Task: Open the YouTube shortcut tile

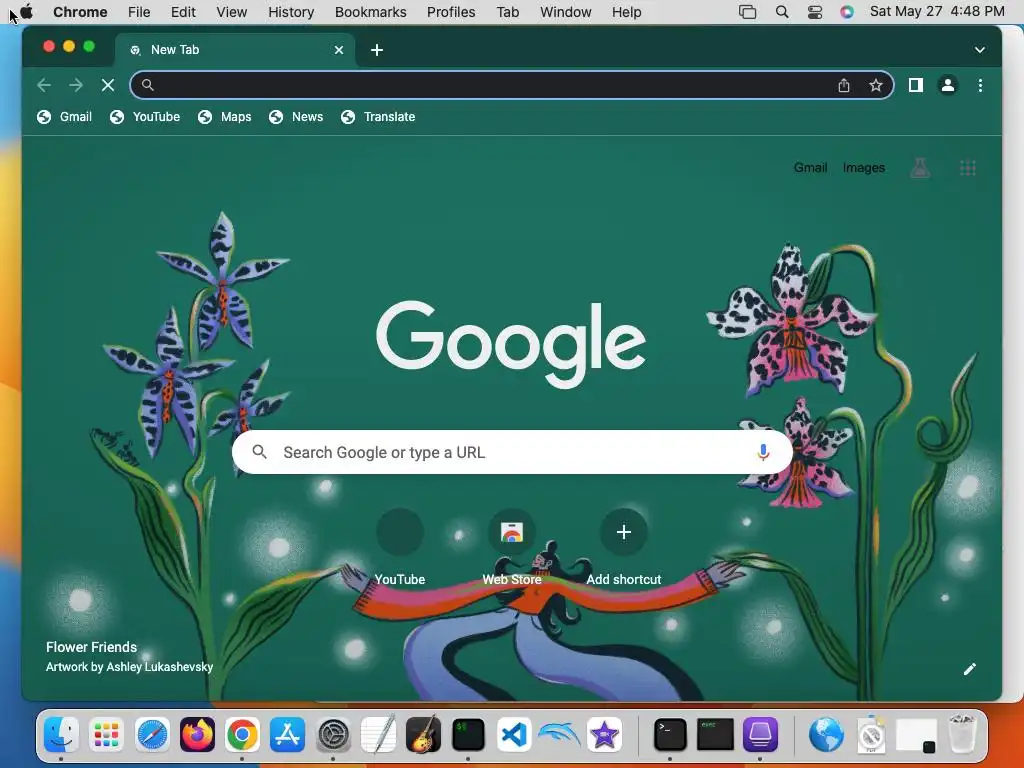Action: [400, 547]
